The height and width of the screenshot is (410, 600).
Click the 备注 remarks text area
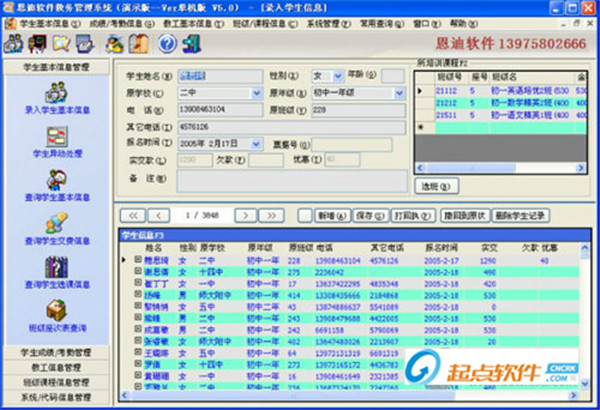pos(292,181)
